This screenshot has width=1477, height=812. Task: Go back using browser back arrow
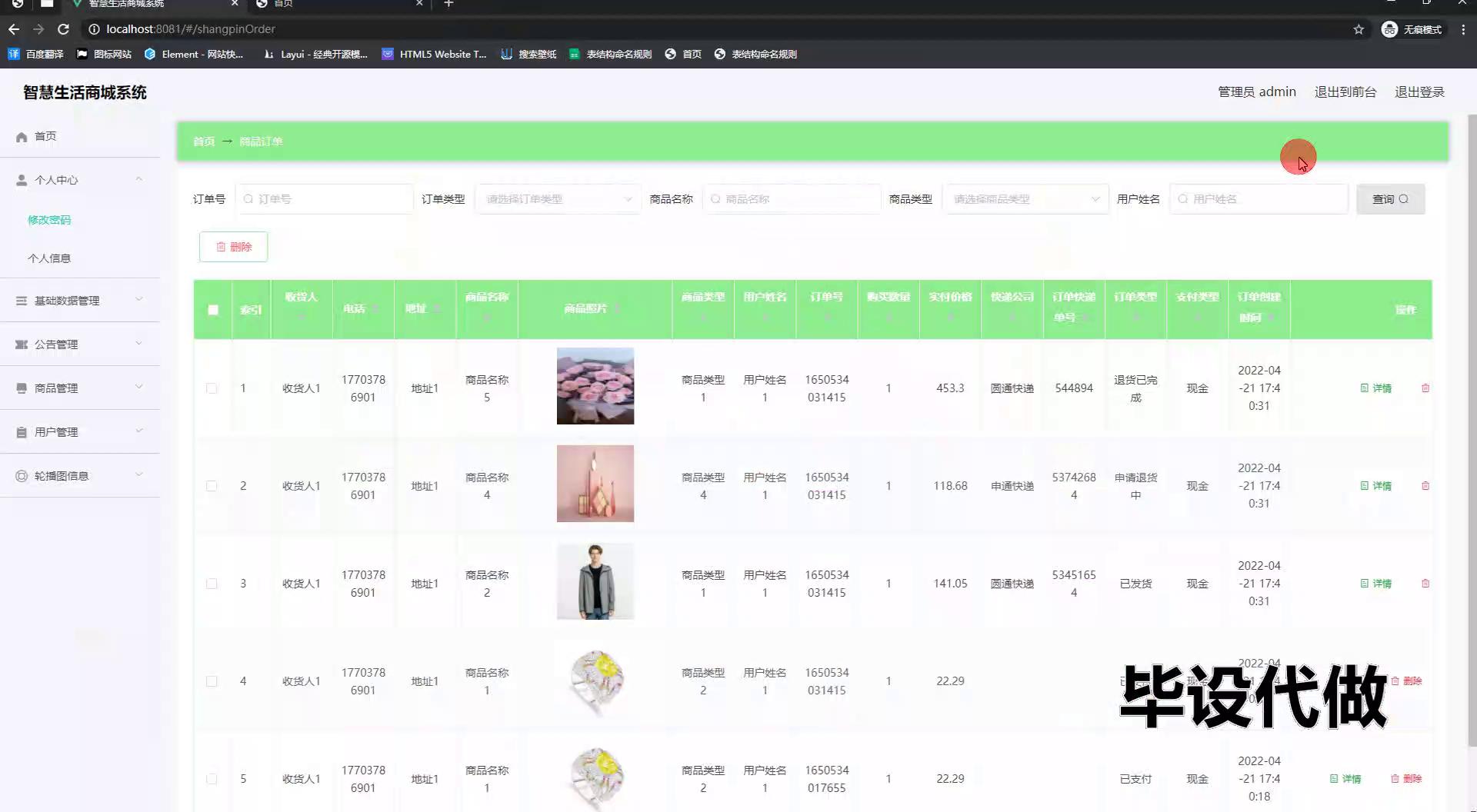14,29
